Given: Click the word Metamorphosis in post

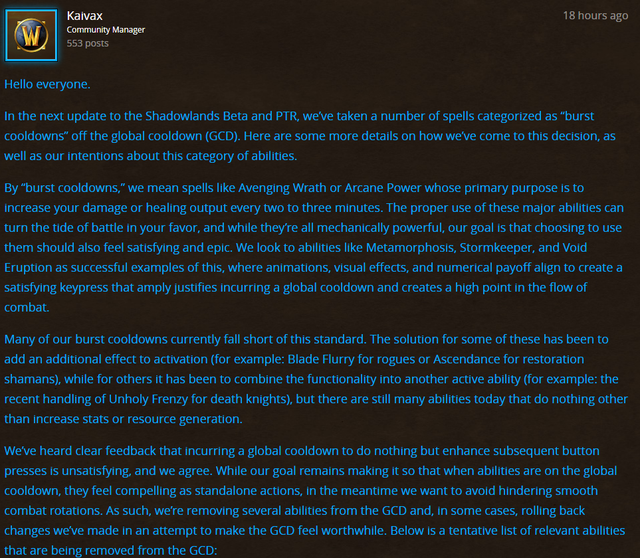Looking at the screenshot, I should click(x=411, y=247).
